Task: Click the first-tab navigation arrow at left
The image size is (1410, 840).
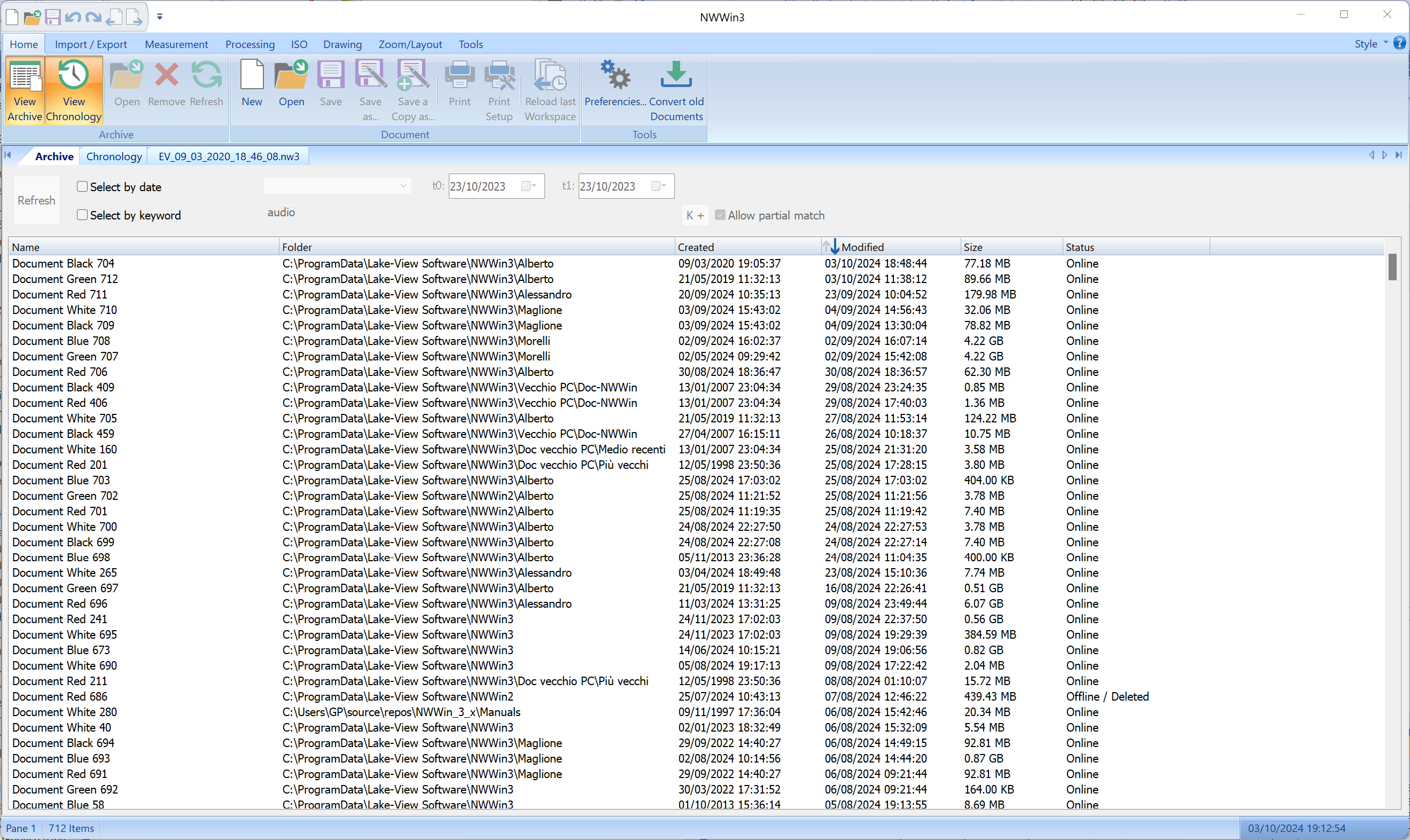Action: click(8, 155)
